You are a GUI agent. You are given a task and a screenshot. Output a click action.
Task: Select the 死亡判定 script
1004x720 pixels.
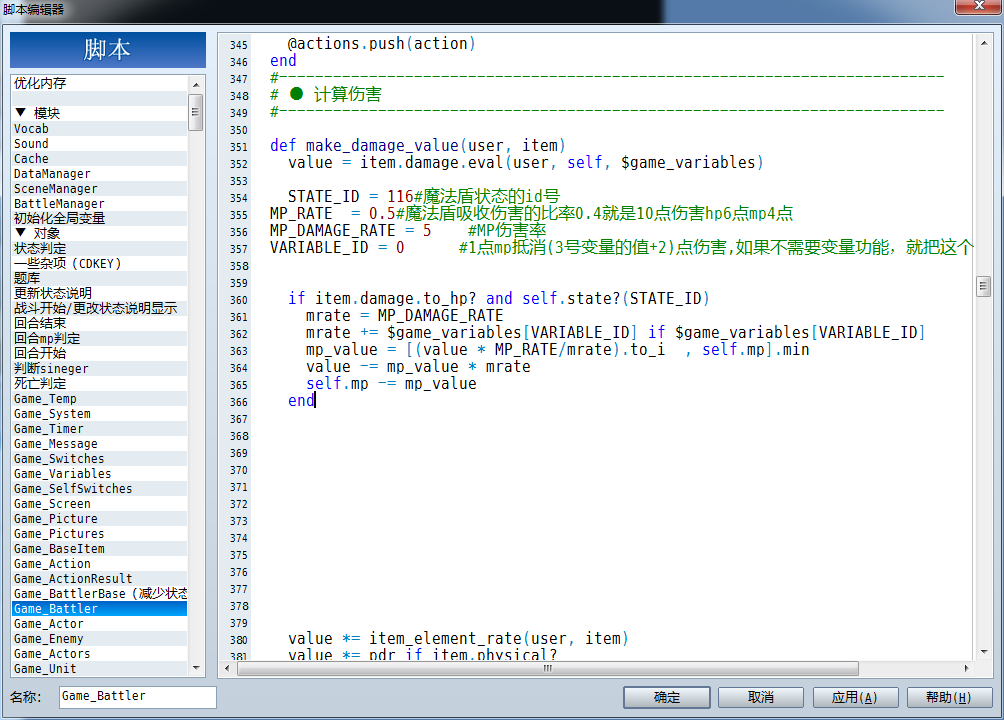point(100,383)
